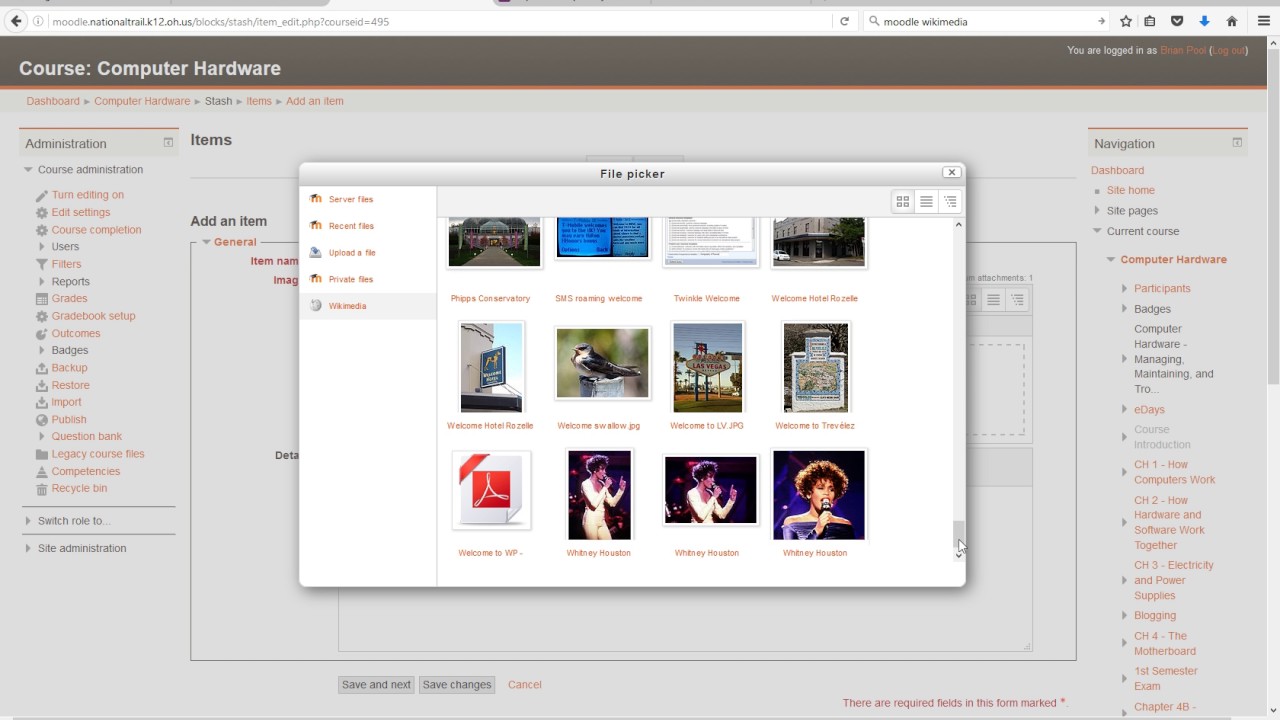Screen dimensions: 1280x720
Task: Click the file picker scrollbar thumb
Action: pos(959,536)
